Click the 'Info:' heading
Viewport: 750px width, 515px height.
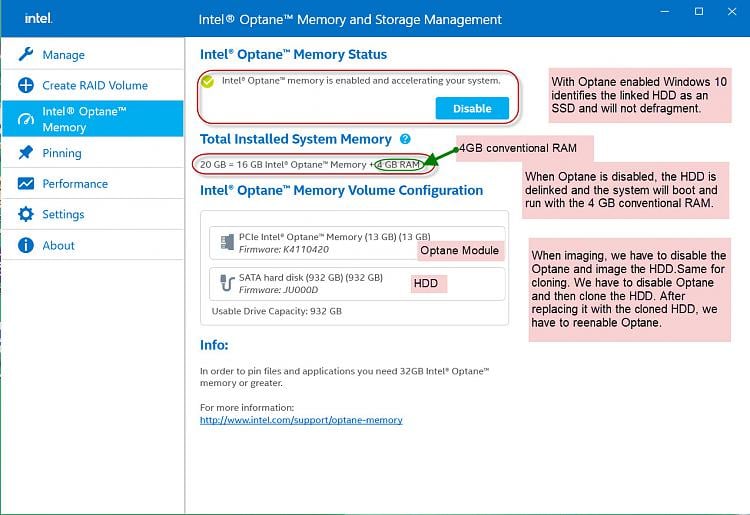pyautogui.click(x=214, y=345)
